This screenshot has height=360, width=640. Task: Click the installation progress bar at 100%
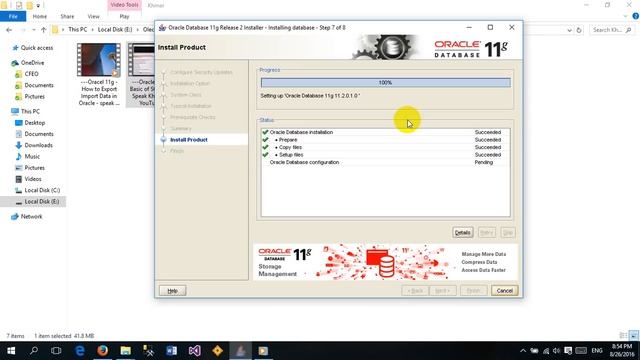tap(385, 82)
